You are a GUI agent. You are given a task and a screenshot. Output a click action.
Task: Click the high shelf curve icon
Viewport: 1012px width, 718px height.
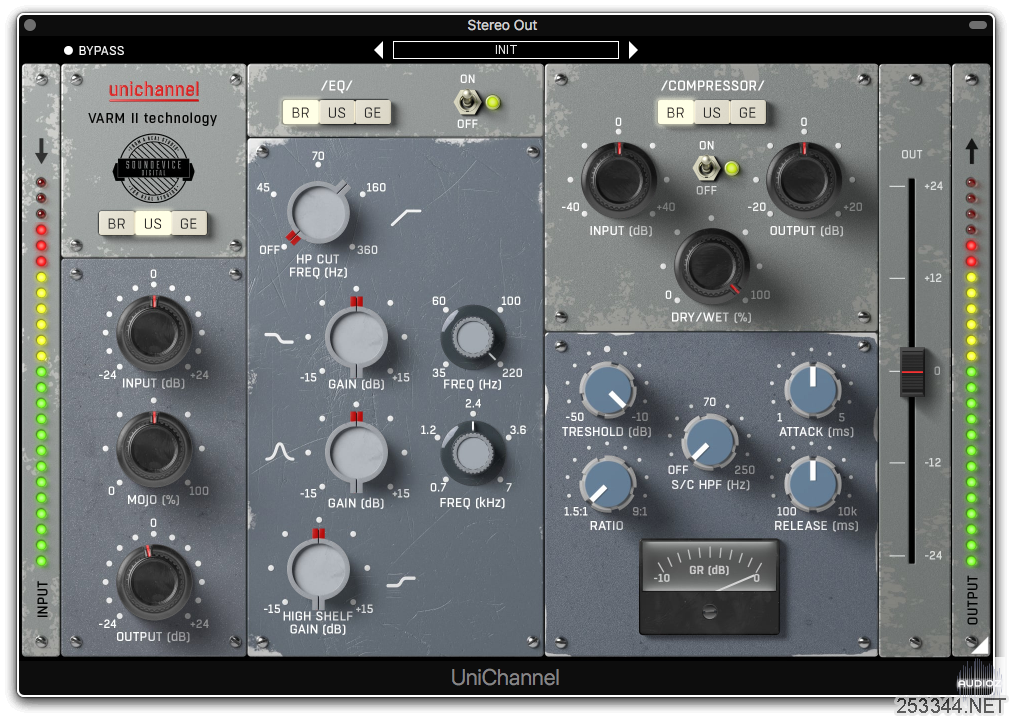pos(401,582)
